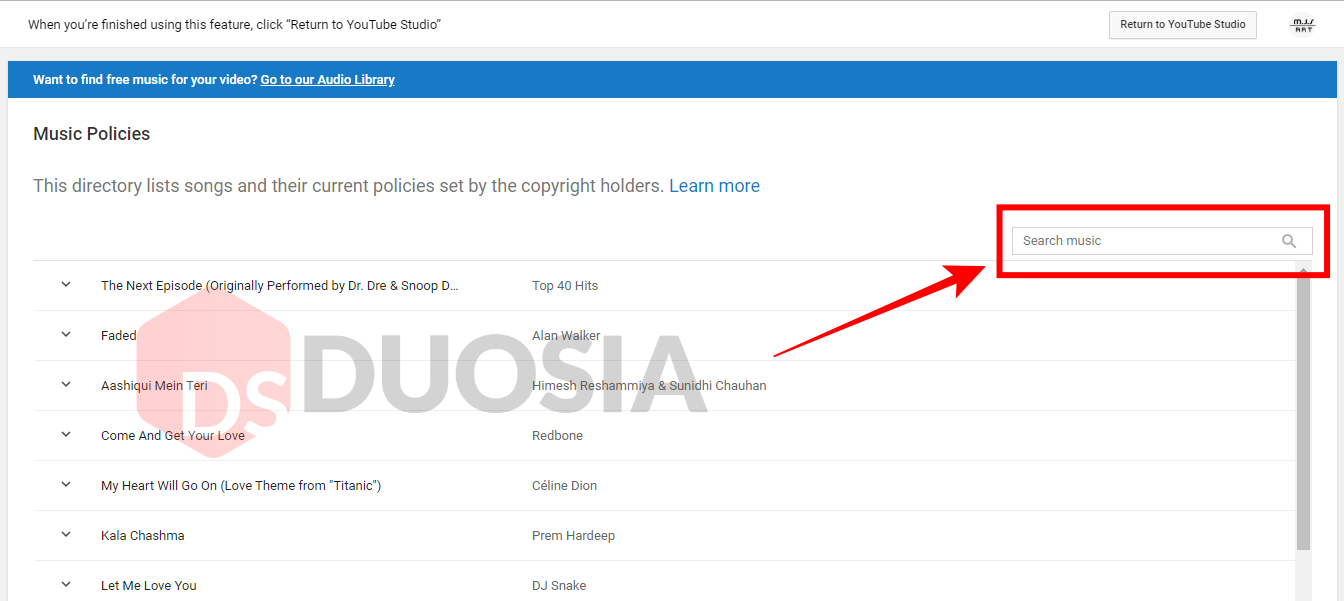Image resolution: width=1344 pixels, height=601 pixels.
Task: Open Go to our Audio Library link
Action: tap(327, 80)
